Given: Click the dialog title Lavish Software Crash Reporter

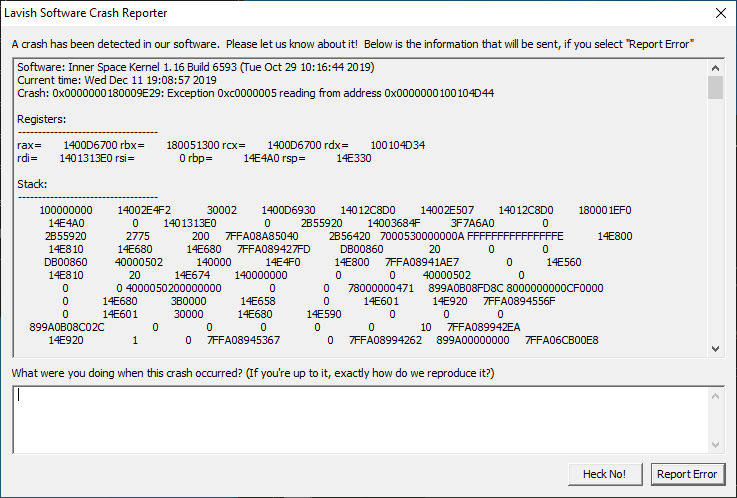Looking at the screenshot, I should pyautogui.click(x=86, y=13).
